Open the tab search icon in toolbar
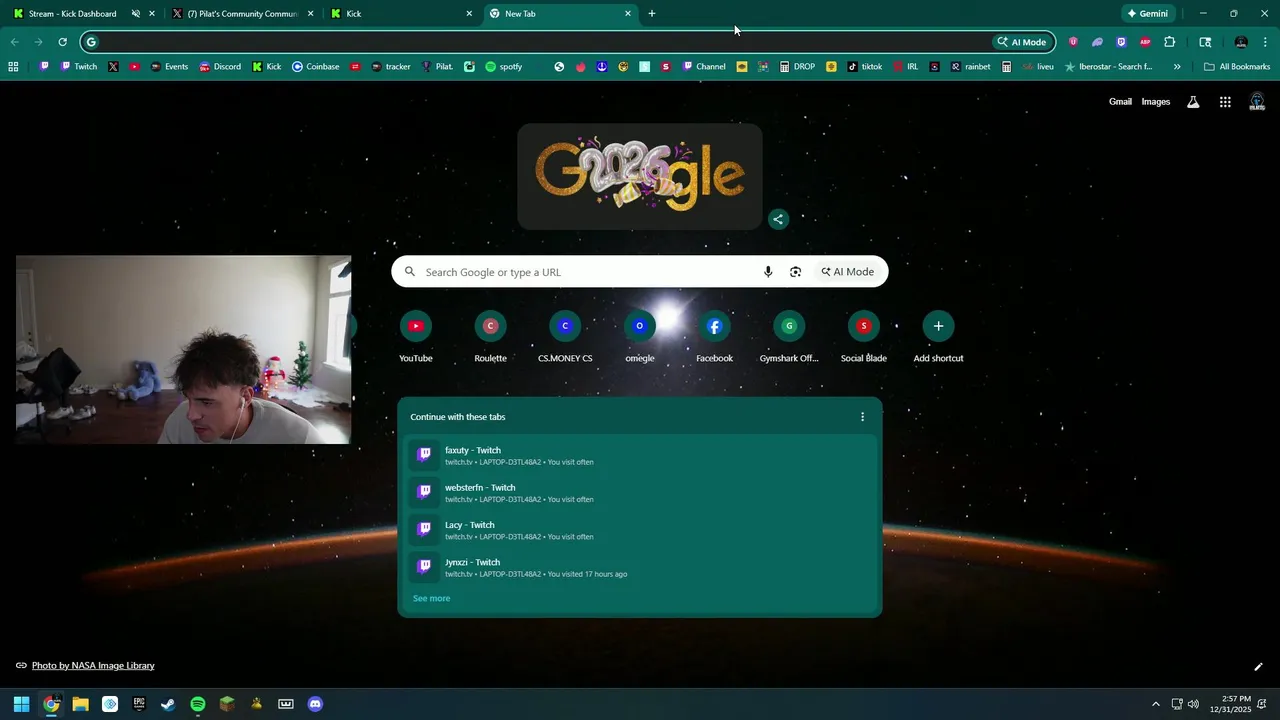 (1205, 42)
